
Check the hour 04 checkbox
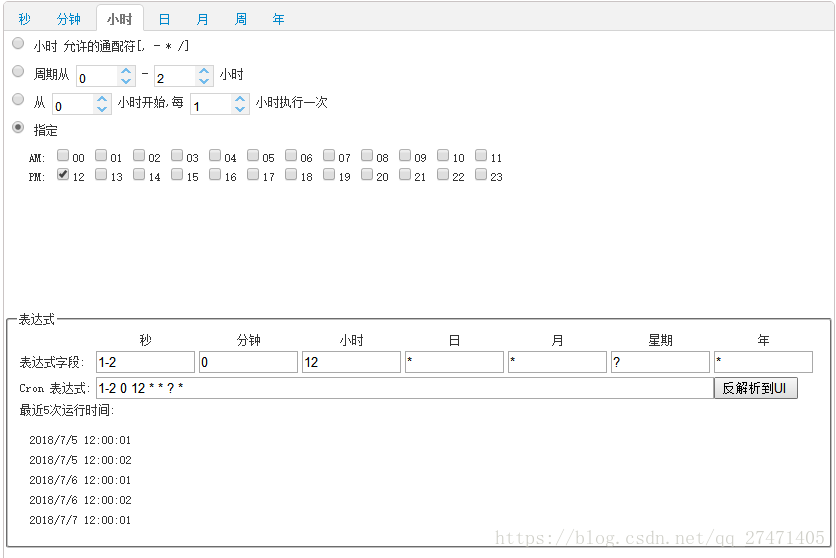pos(215,155)
